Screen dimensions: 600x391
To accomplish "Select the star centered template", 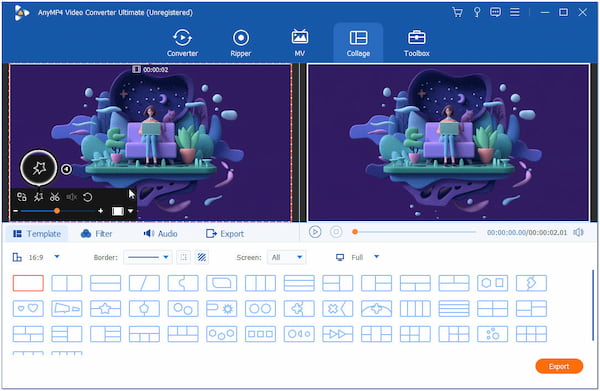I will (106, 309).
